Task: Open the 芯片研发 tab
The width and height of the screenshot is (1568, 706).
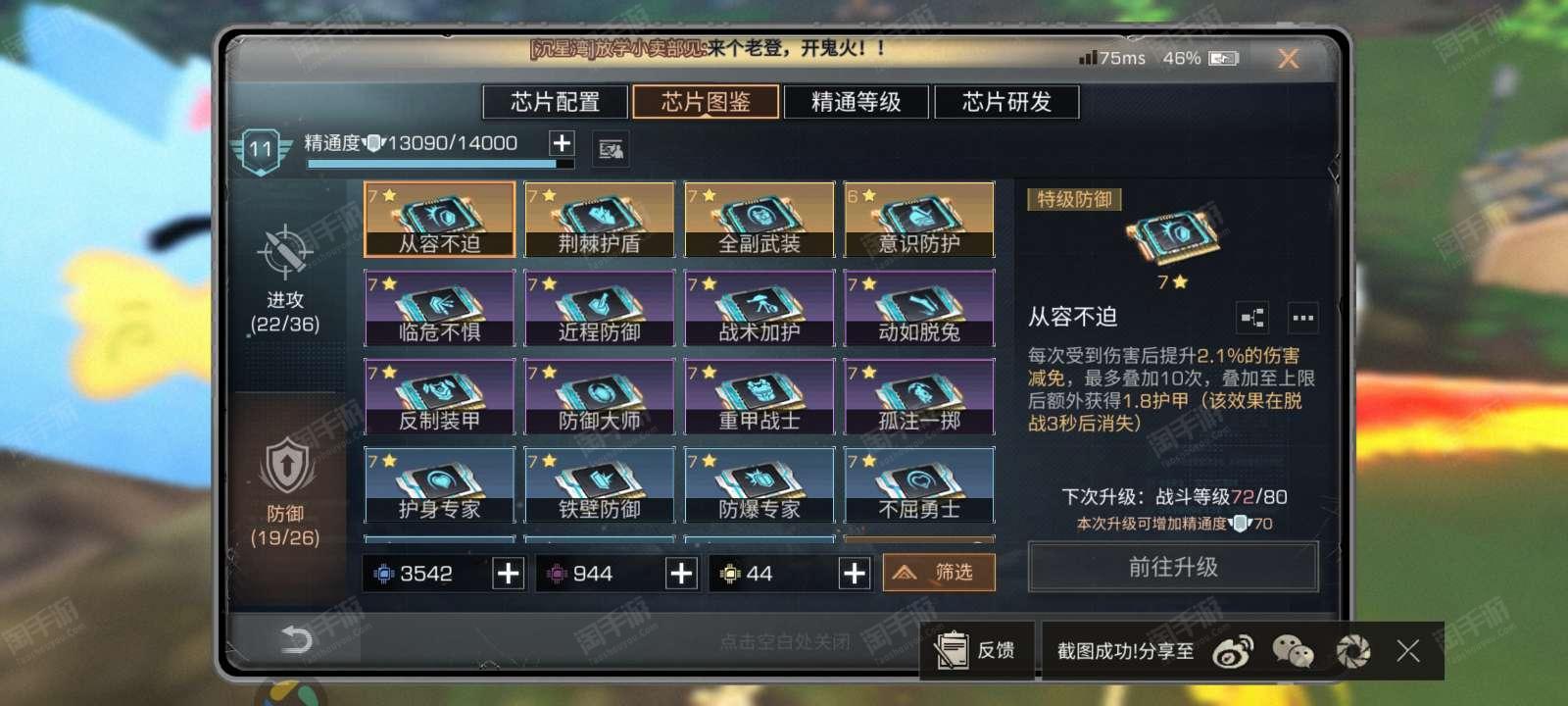Action: click(1007, 102)
